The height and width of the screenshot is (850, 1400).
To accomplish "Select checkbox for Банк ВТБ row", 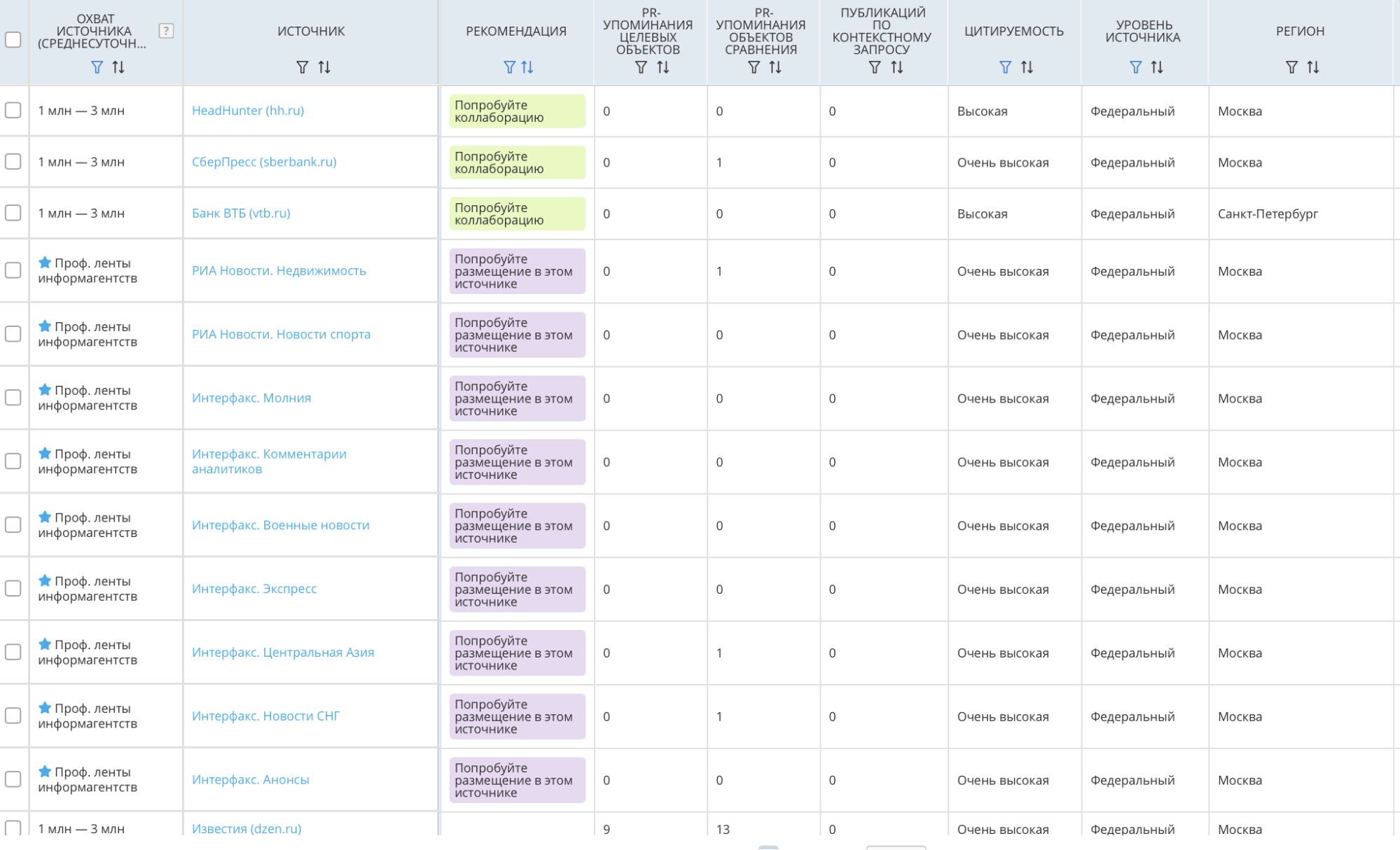I will pos(13,213).
